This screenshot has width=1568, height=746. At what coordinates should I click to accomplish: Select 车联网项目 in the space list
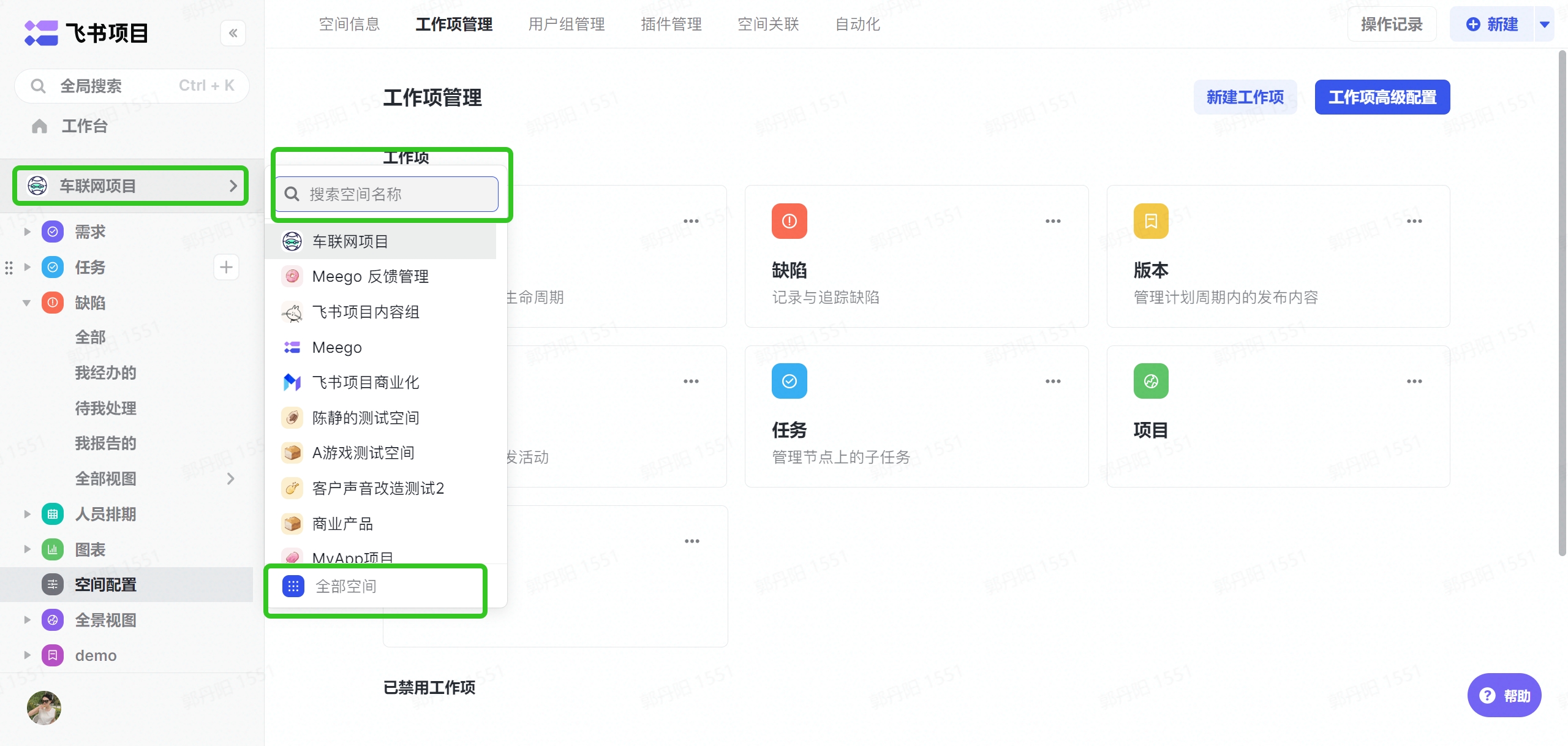point(380,241)
